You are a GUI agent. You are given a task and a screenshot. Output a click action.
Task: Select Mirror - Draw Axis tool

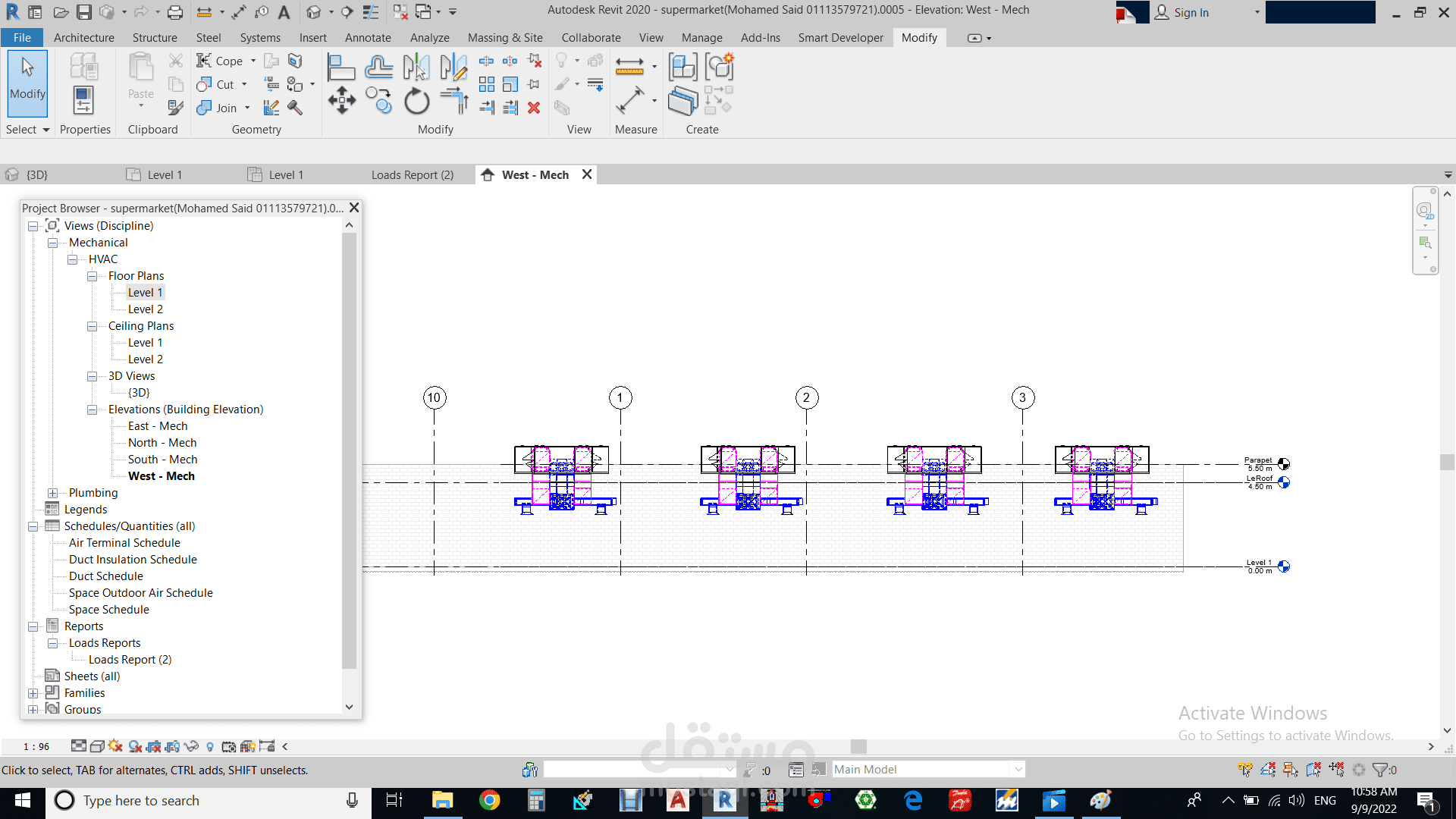click(453, 67)
